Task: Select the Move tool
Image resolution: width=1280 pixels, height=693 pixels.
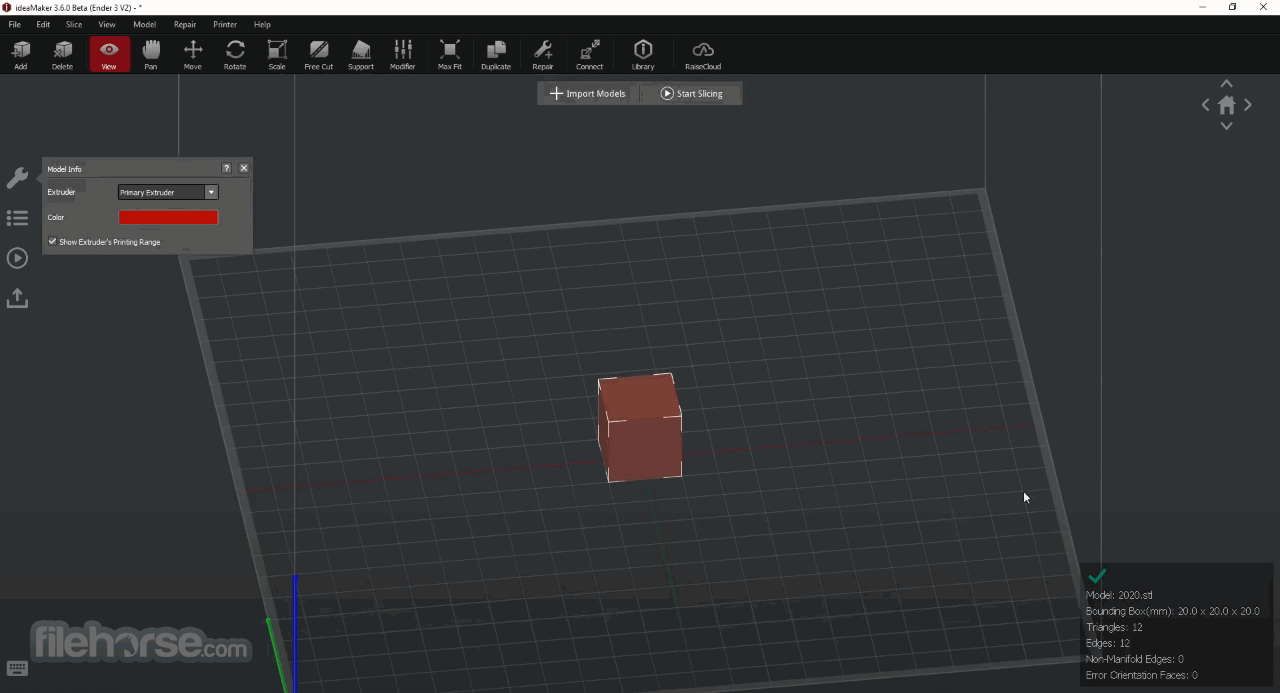Action: (193, 54)
